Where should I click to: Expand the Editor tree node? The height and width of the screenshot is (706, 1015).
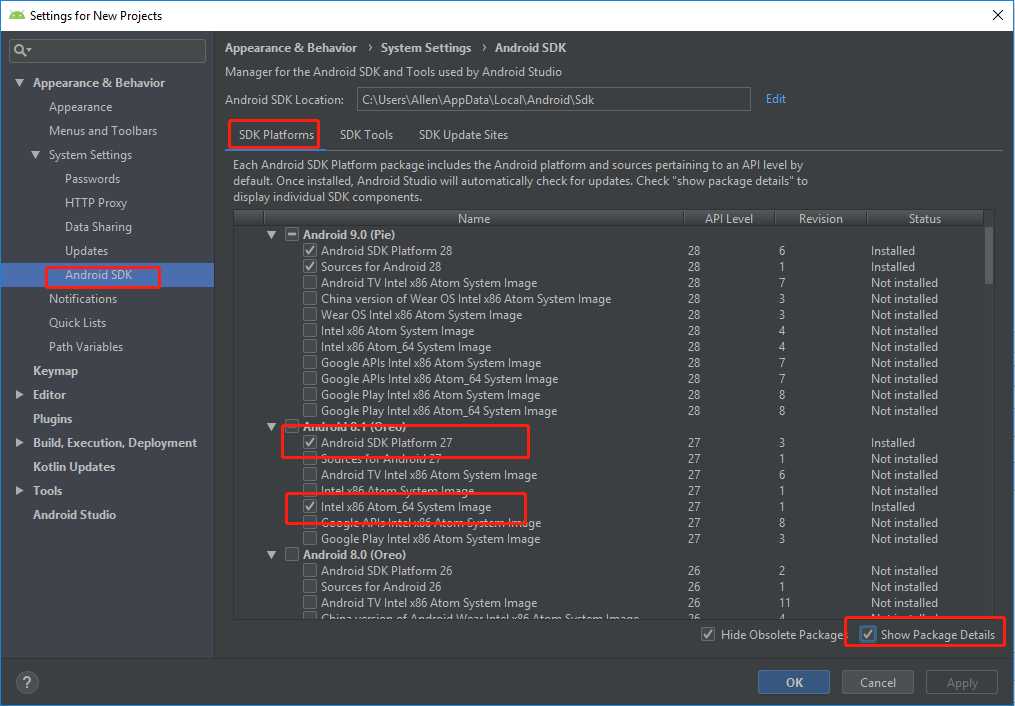click(19, 395)
